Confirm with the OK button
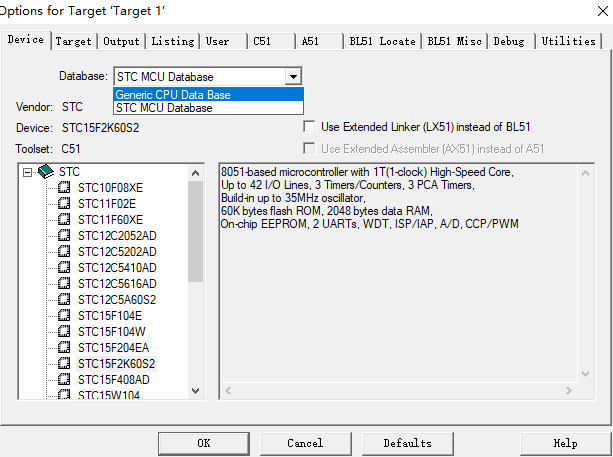Screen dimensions: 613x457 [x=204, y=443]
